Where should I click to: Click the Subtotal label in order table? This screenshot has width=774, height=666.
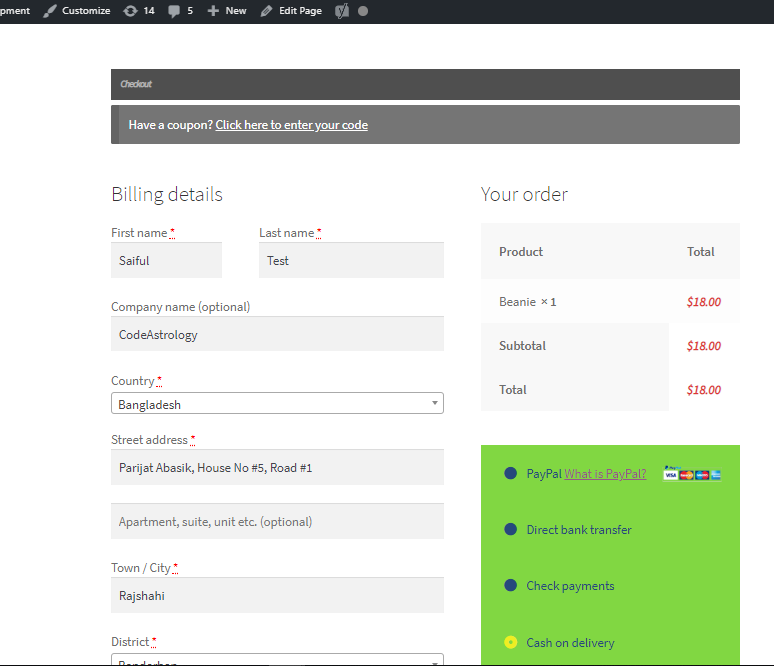(522, 346)
